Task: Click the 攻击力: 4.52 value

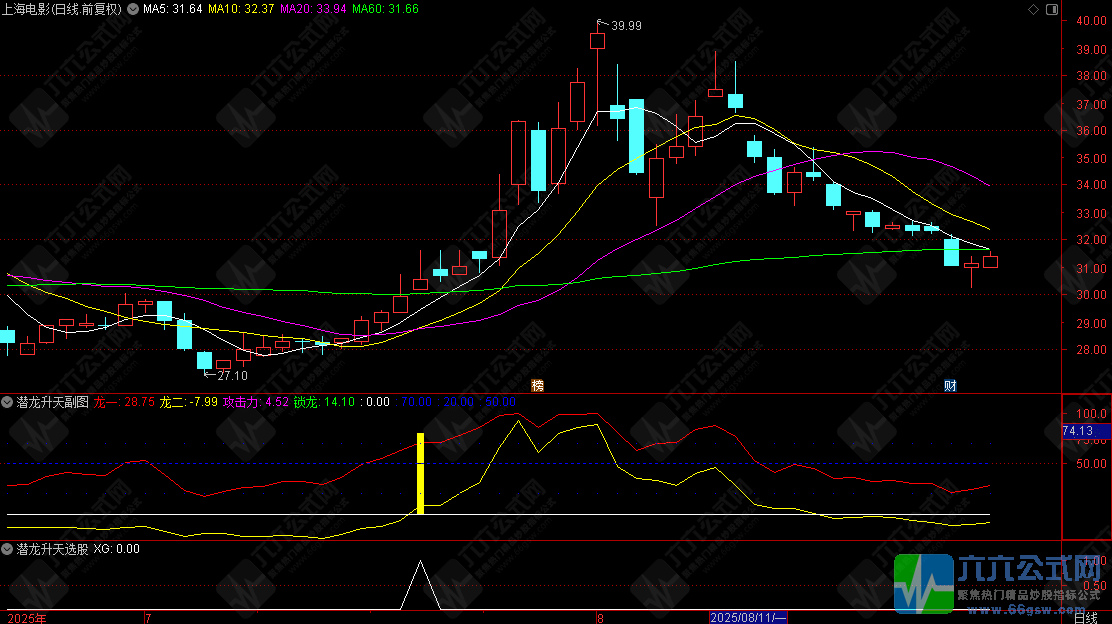Action: click(x=256, y=402)
